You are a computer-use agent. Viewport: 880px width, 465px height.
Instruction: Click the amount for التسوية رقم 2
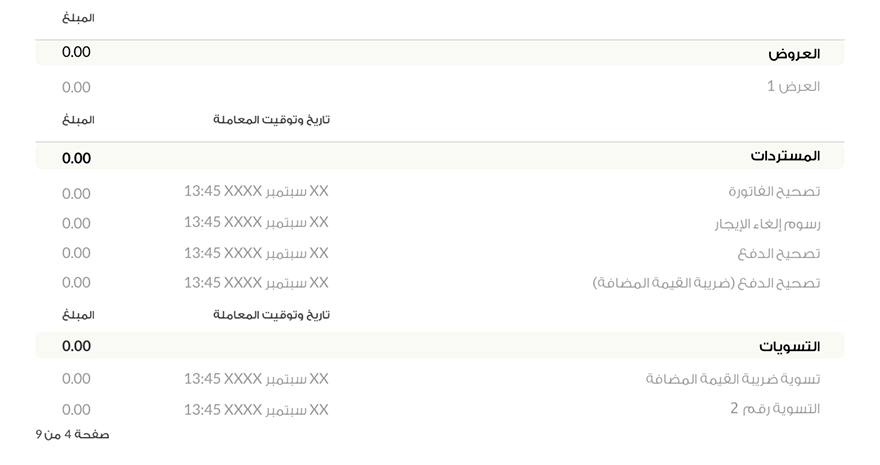tap(76, 409)
